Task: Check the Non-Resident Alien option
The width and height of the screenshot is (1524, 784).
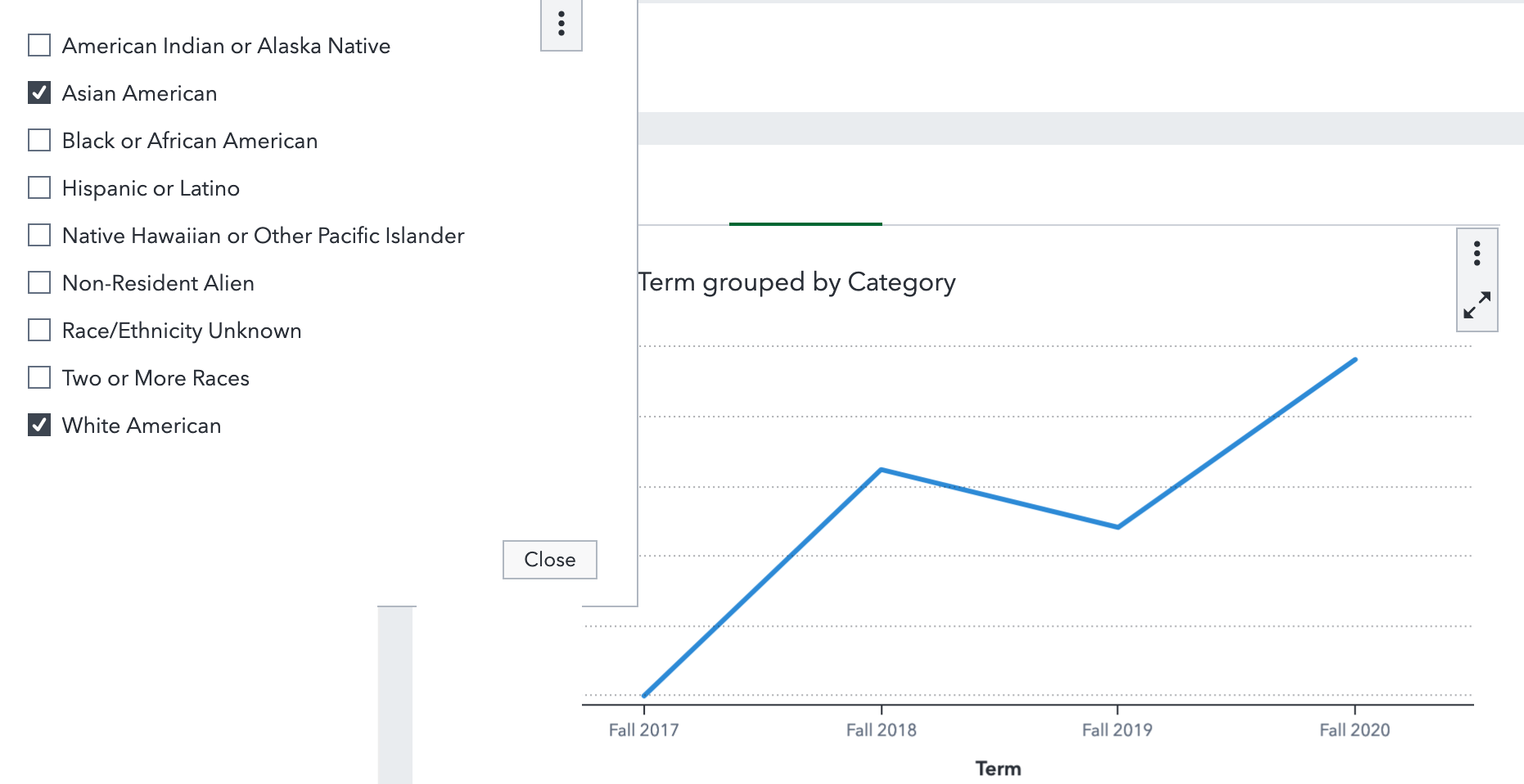Action: pyautogui.click(x=39, y=282)
